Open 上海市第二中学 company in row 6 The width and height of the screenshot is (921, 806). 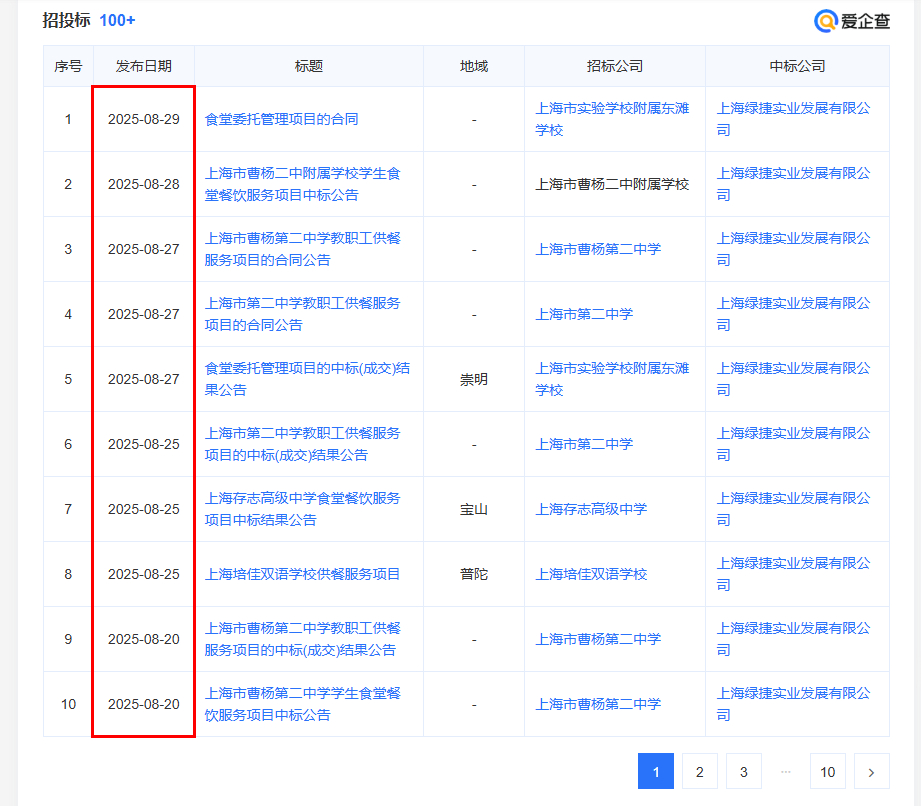584,444
